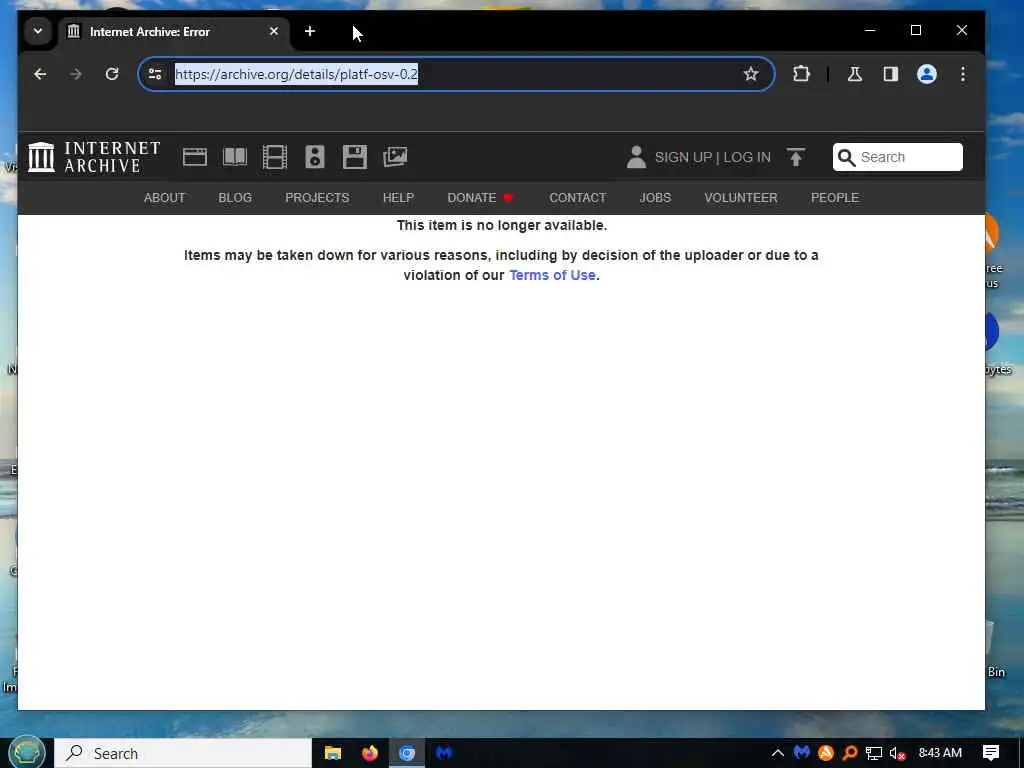Open File Explorer from the taskbar
The width and height of the screenshot is (1024, 768).
(333, 754)
